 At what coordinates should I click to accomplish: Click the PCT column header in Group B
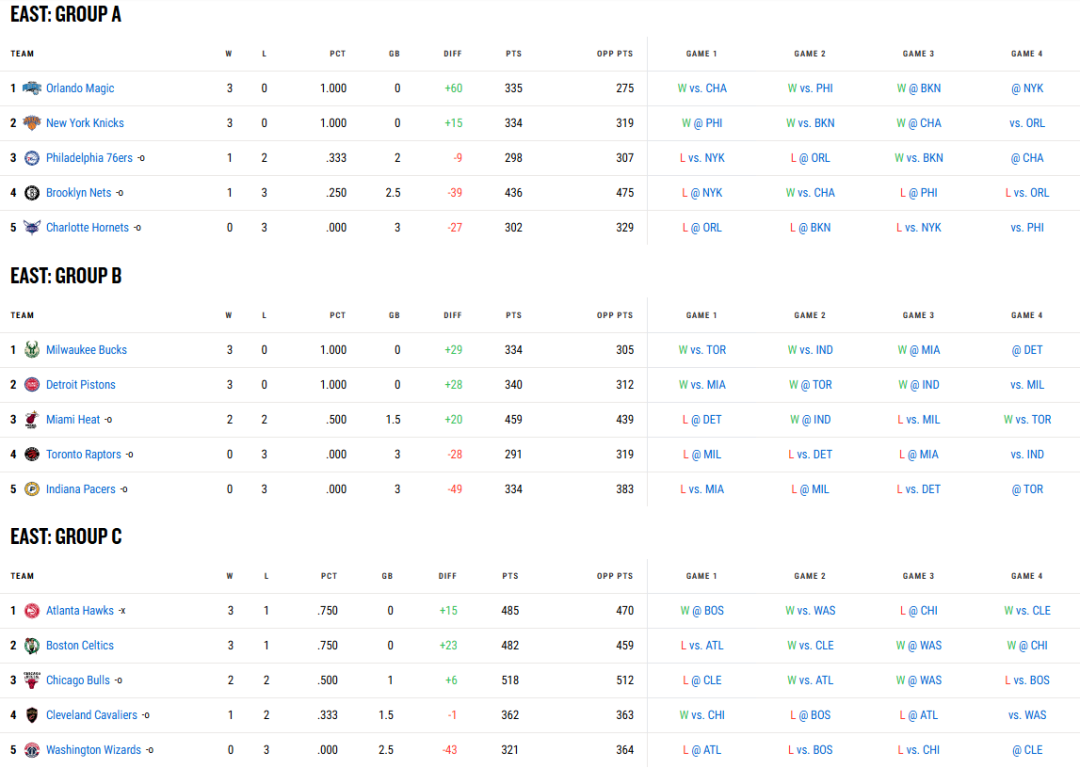click(338, 315)
